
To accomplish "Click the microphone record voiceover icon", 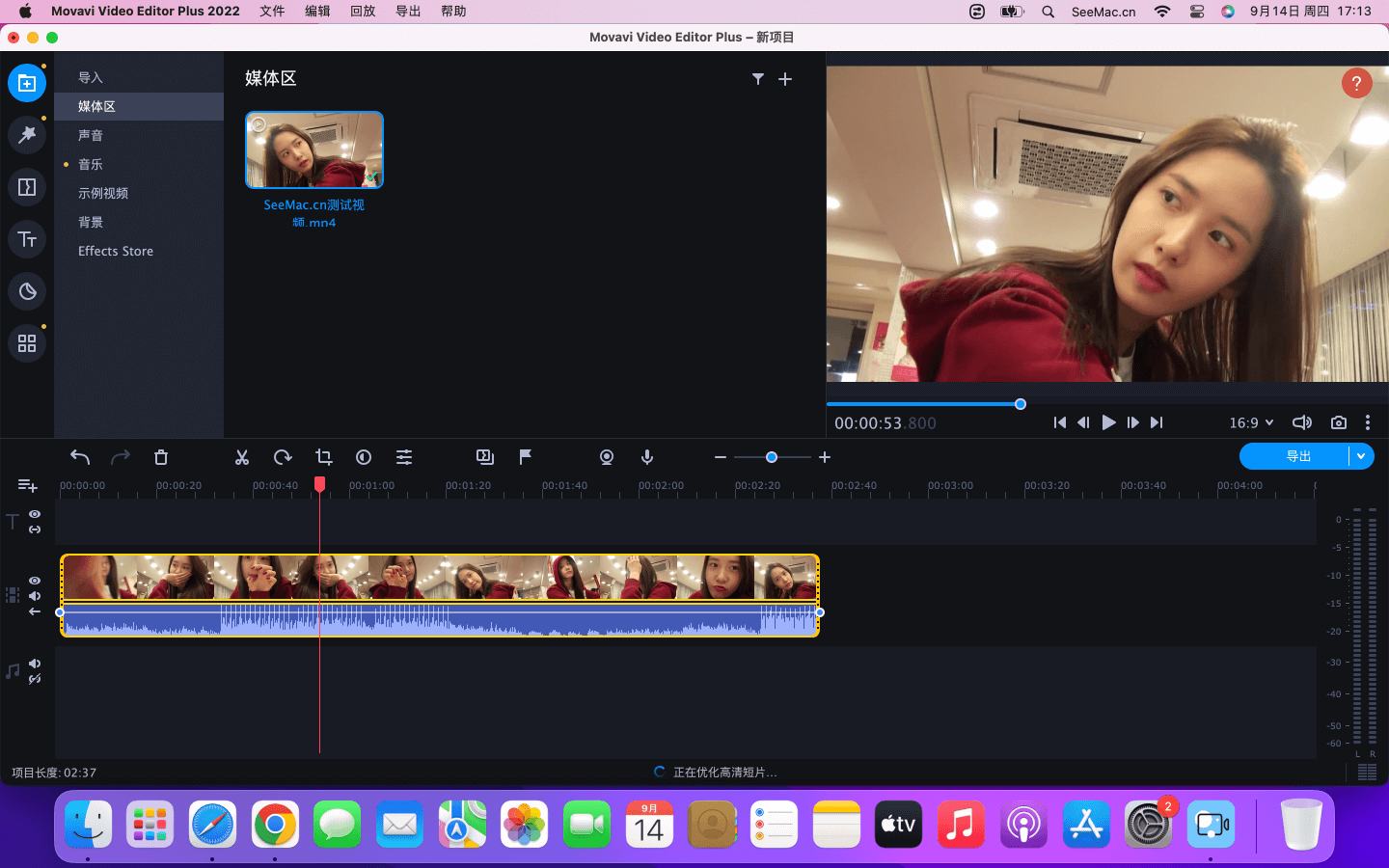I will (x=647, y=457).
